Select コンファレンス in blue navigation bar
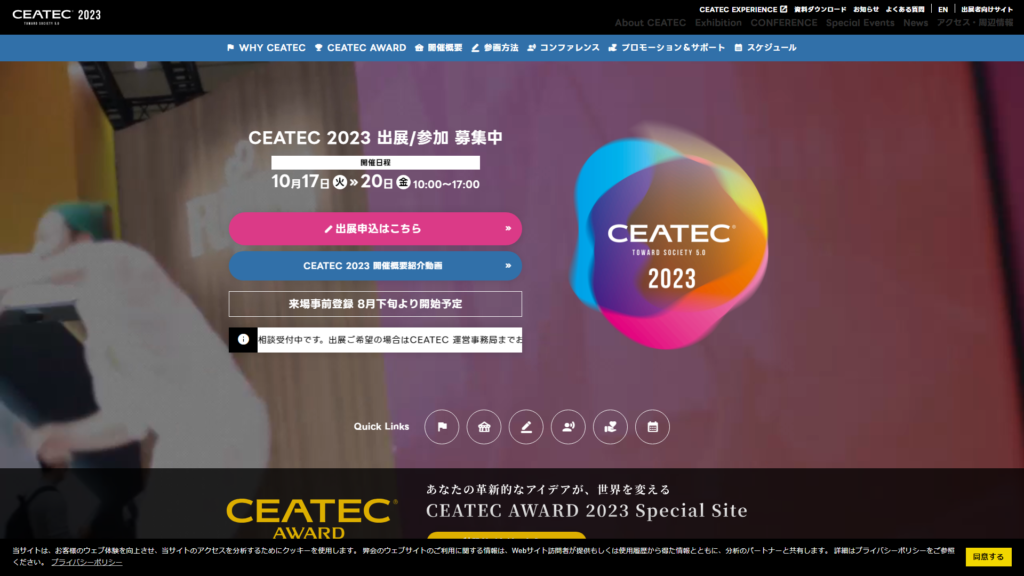1024x576 pixels. coord(564,48)
